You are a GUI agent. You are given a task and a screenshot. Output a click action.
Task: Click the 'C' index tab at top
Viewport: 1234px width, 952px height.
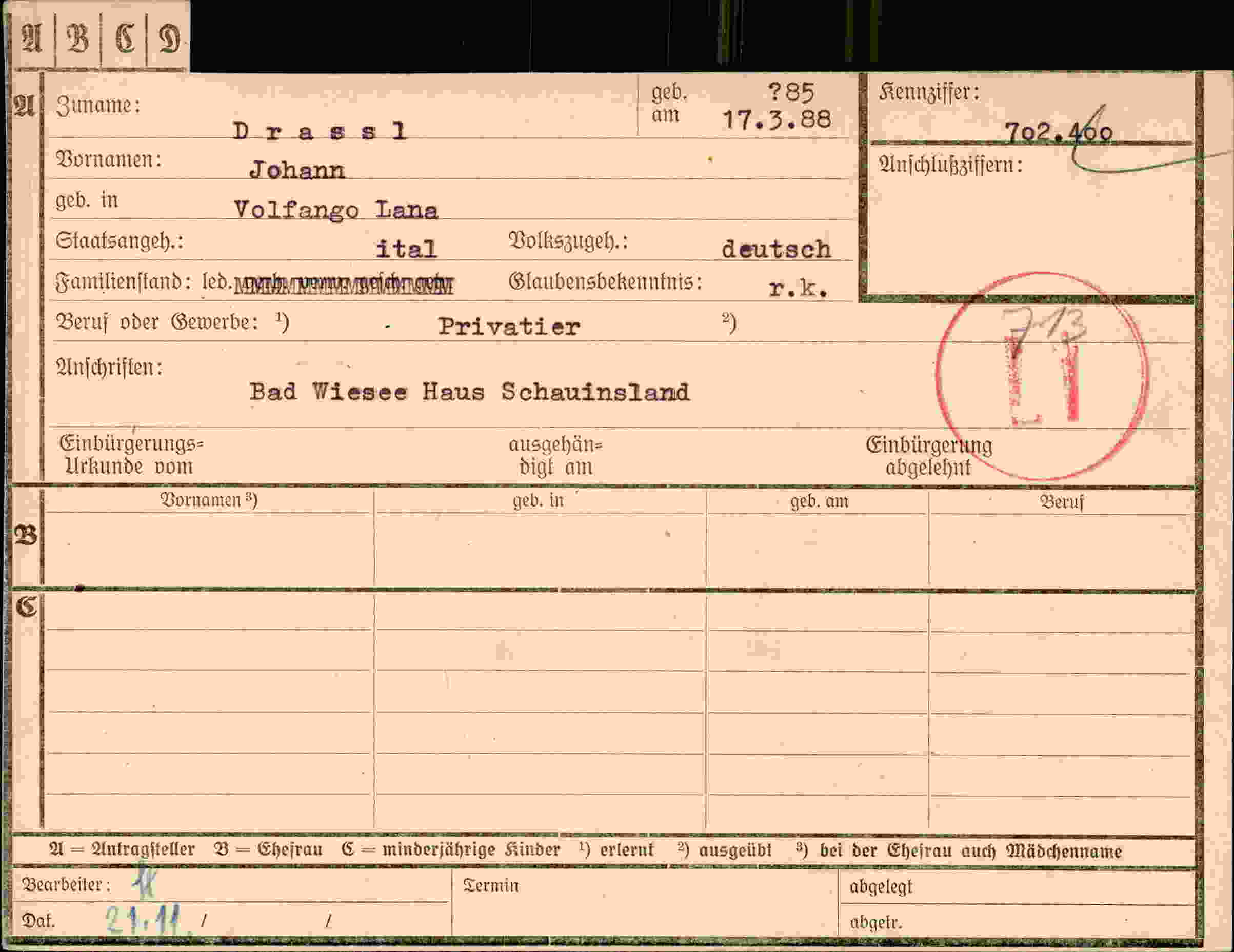[124, 38]
